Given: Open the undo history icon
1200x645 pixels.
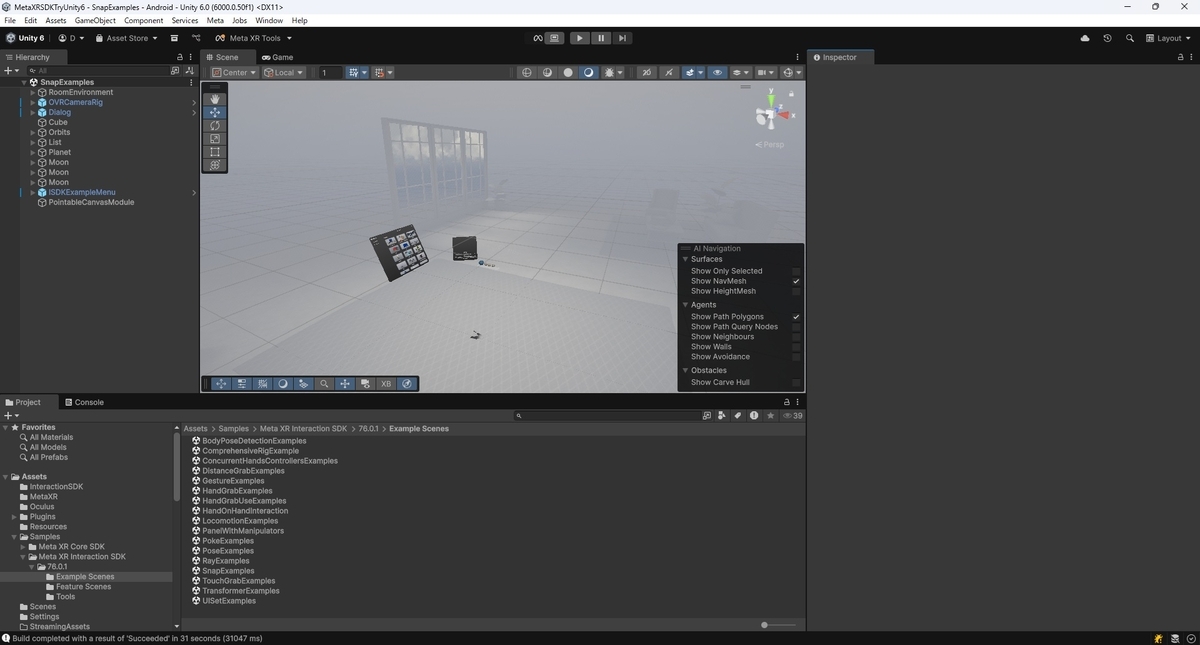Looking at the screenshot, I should tap(1107, 38).
